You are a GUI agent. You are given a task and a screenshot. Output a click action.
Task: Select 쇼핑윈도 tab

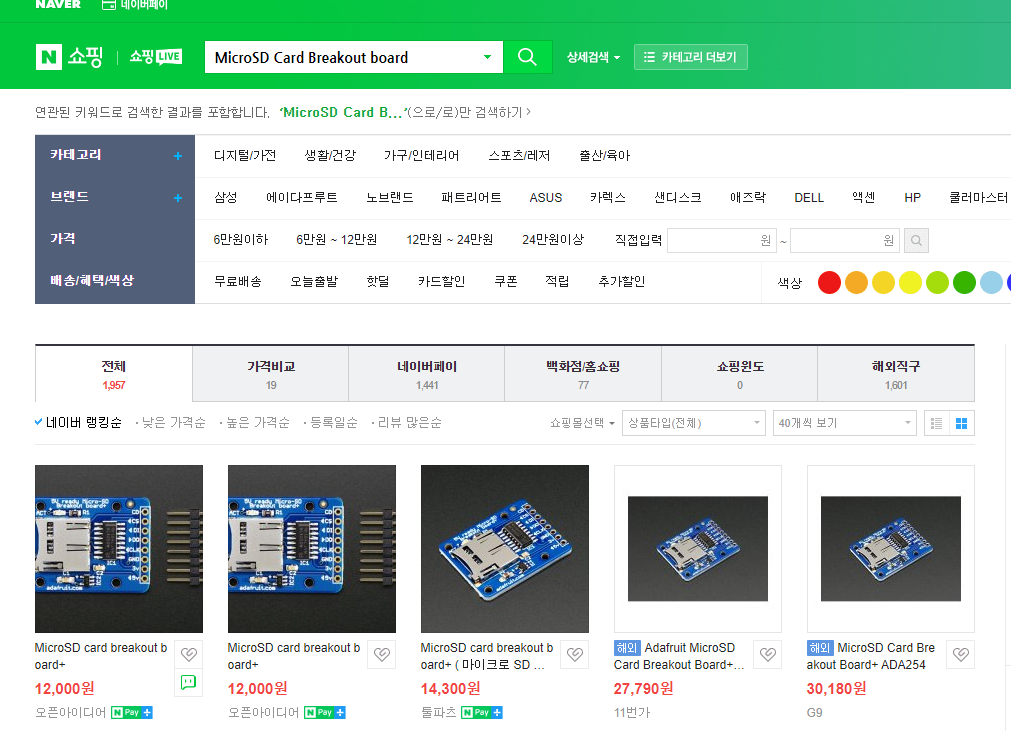pyautogui.click(x=740, y=374)
